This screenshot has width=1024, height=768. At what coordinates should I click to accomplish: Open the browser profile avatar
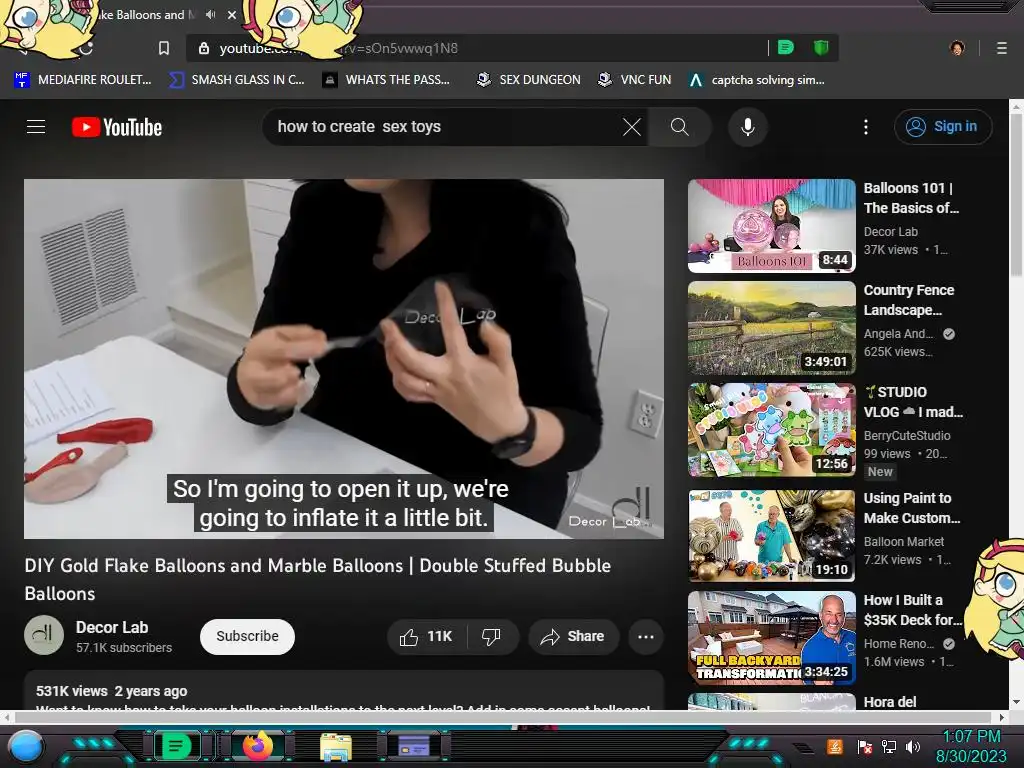pyautogui.click(x=957, y=48)
